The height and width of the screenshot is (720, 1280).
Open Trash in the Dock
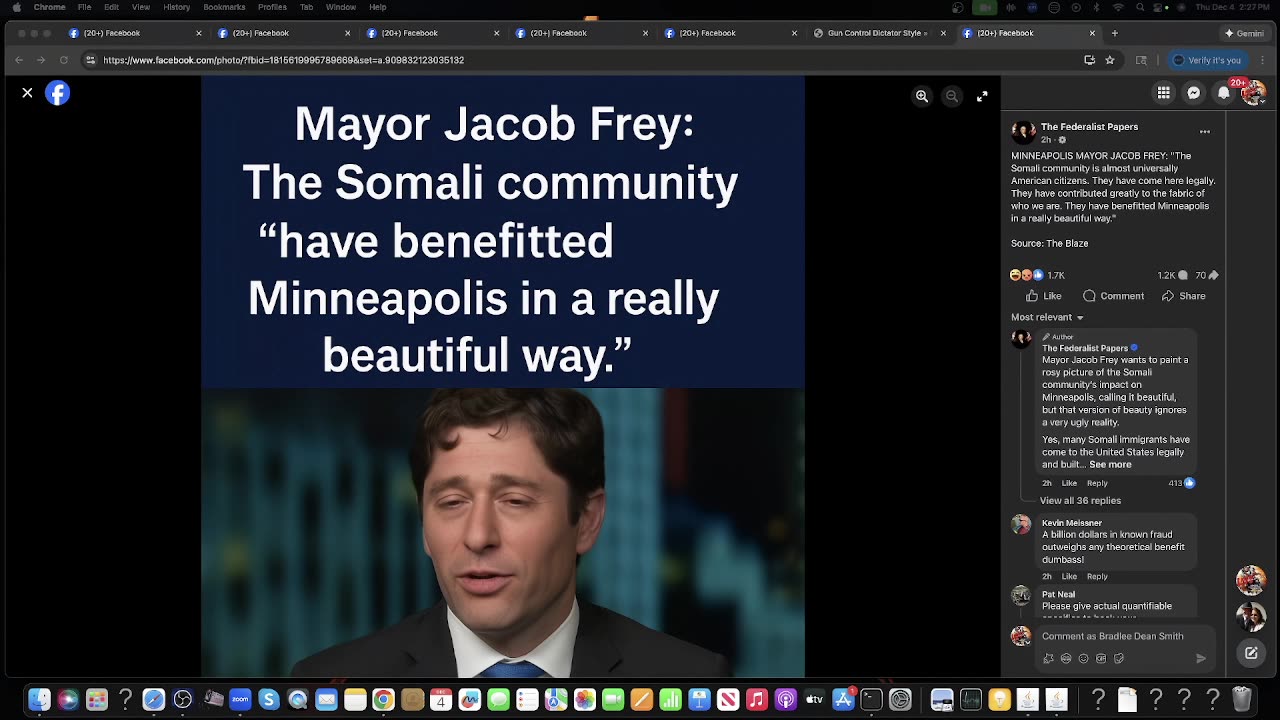pyautogui.click(x=1241, y=700)
